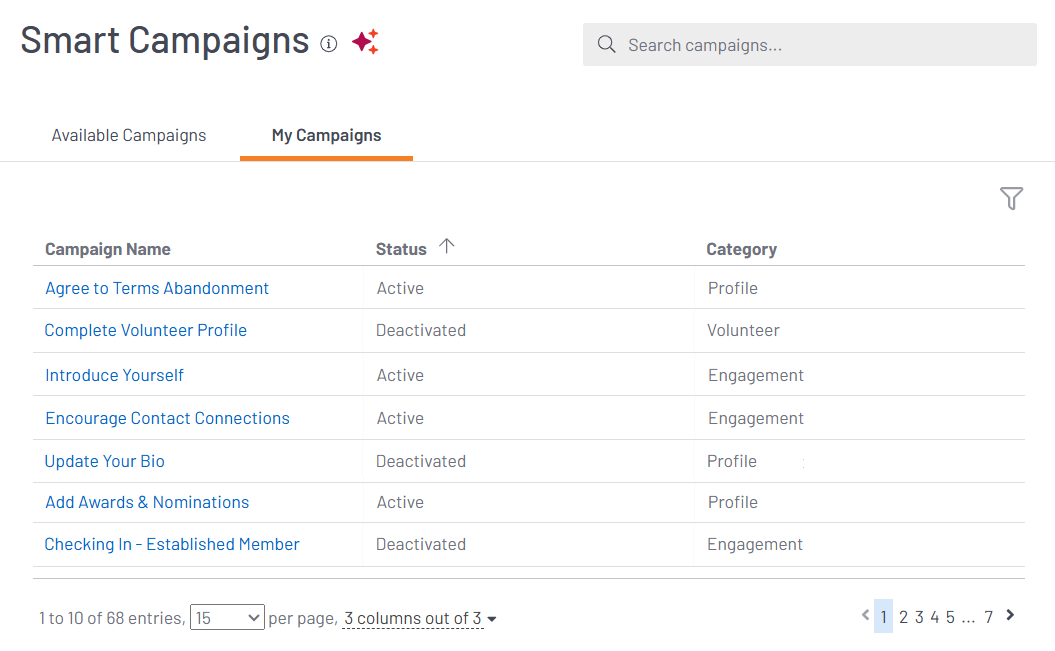
Task: Switch to the Available Campaigns tab
Action: tap(128, 135)
